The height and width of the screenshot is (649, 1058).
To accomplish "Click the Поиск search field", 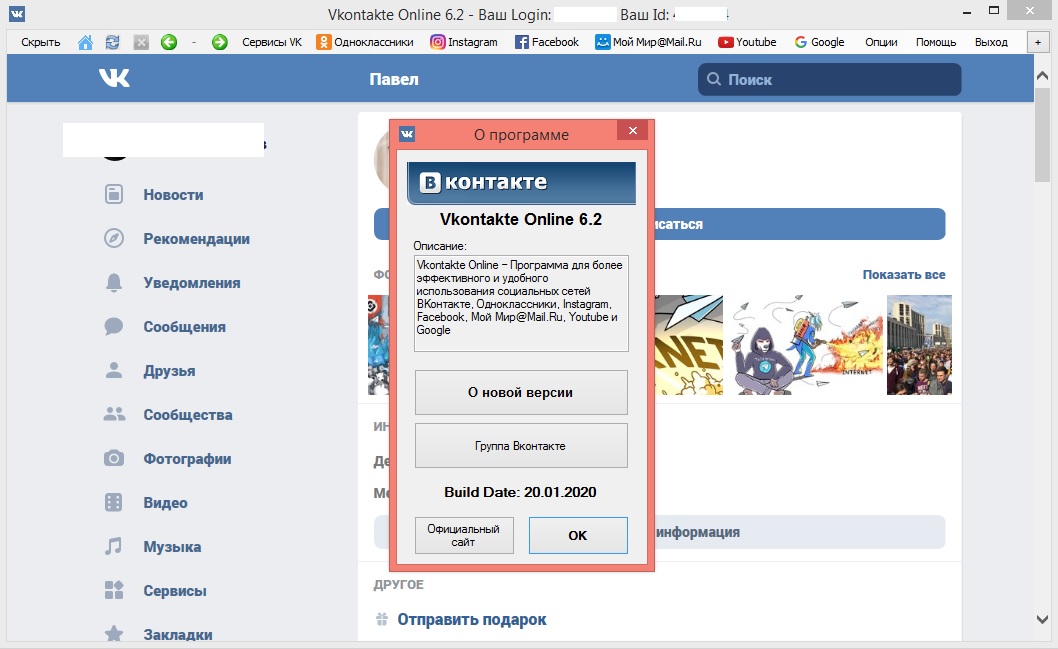I will pos(829,80).
